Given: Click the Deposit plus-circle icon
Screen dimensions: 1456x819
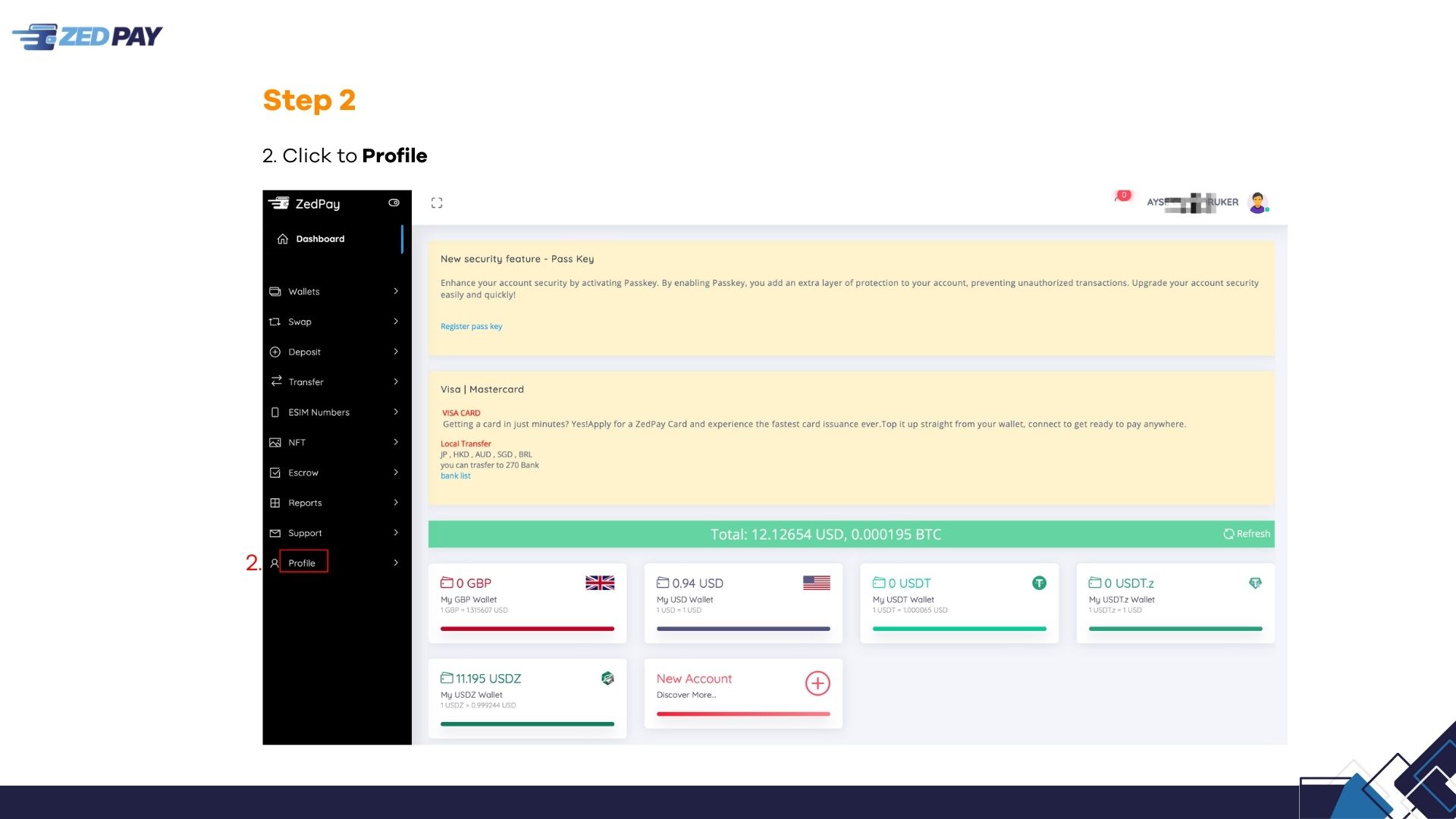Looking at the screenshot, I should tap(275, 352).
